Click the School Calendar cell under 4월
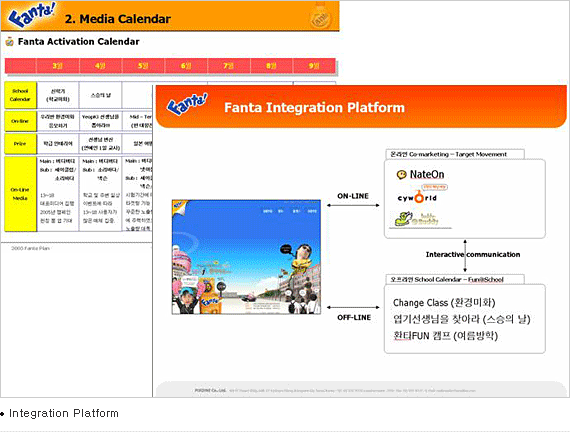This screenshot has width=570, height=443. [100, 95]
